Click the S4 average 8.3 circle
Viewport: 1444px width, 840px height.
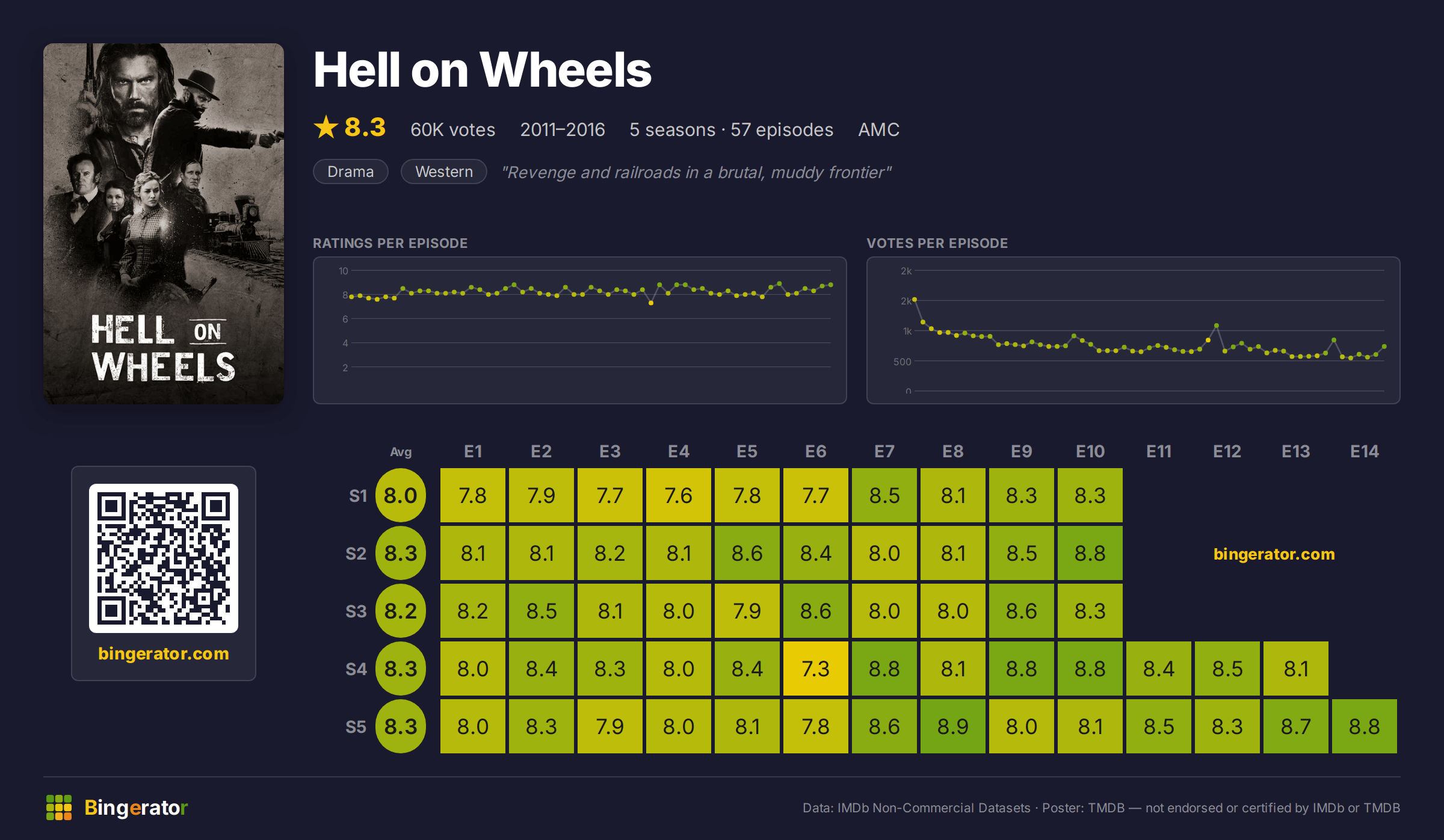tap(401, 669)
